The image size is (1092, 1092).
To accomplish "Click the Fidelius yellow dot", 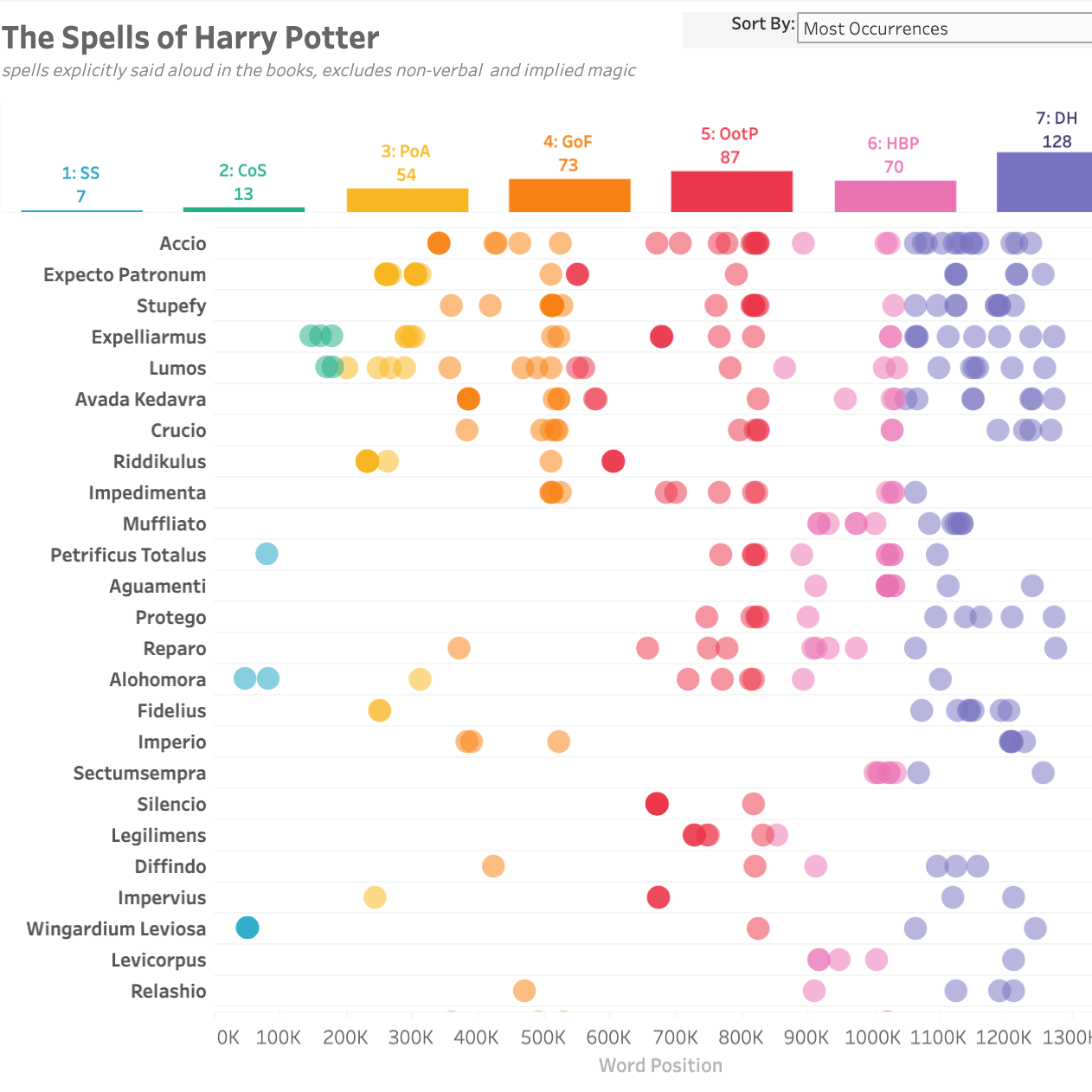I will (379, 710).
